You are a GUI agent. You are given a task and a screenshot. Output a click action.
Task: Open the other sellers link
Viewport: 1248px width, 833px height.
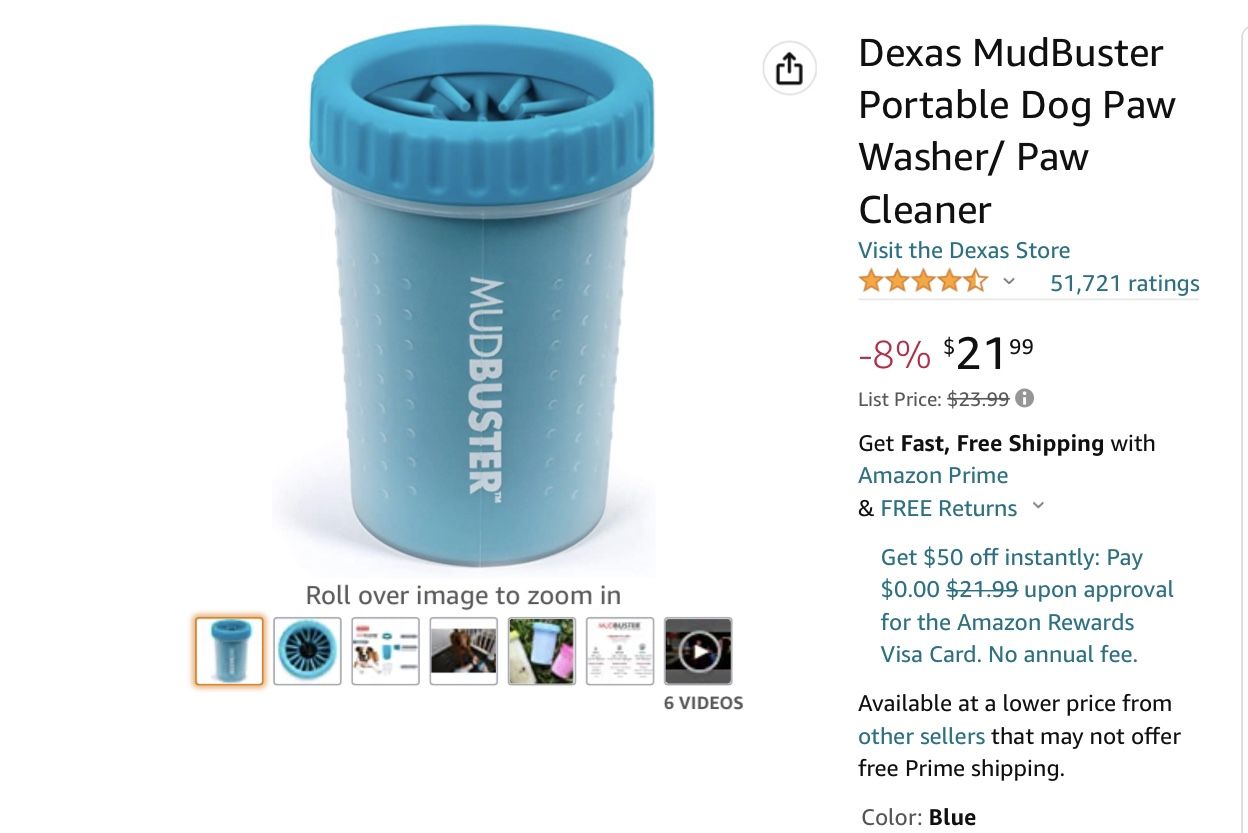pyautogui.click(x=921, y=736)
